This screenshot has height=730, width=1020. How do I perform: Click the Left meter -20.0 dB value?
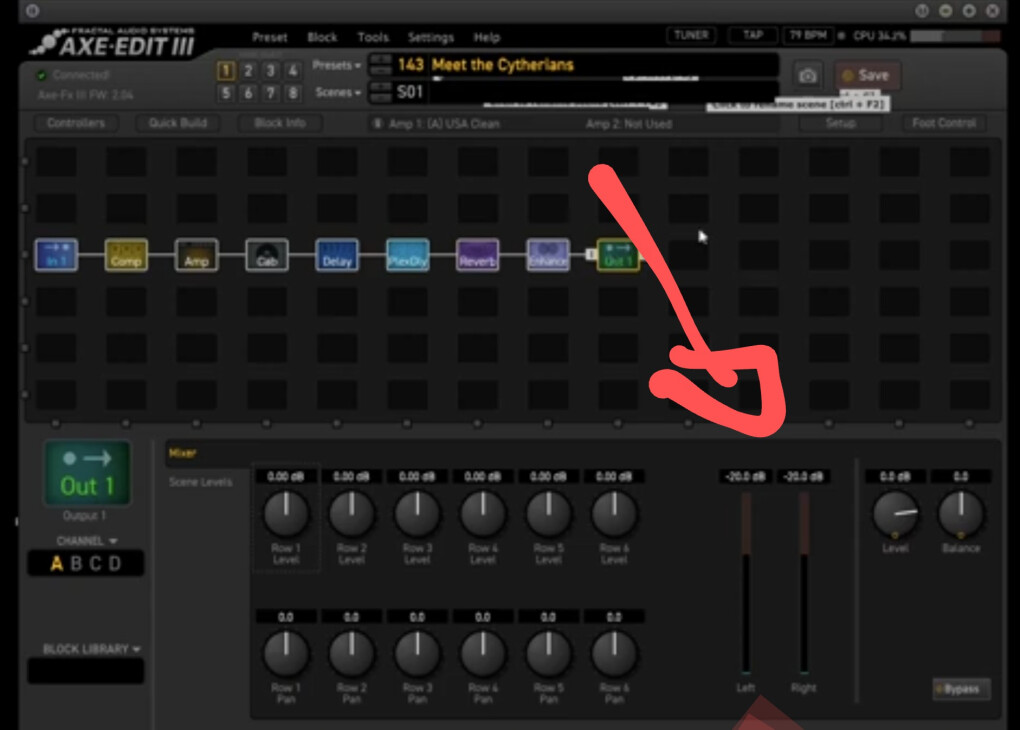click(x=745, y=477)
